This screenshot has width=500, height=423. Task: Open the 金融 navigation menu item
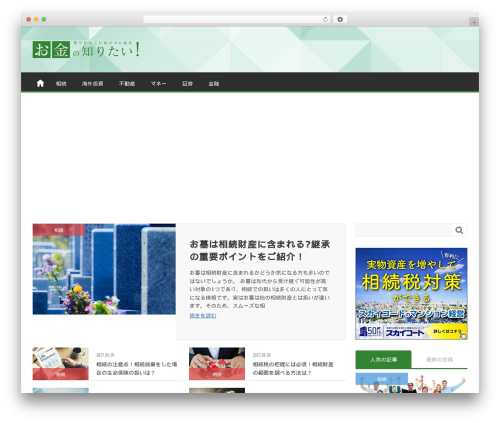[214, 84]
